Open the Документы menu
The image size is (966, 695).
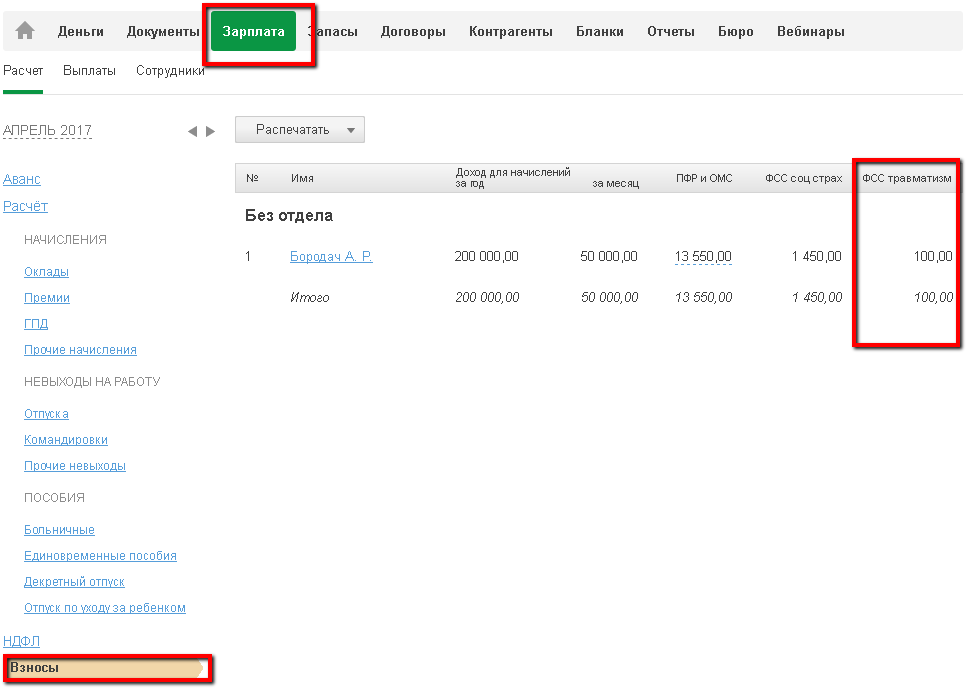click(x=163, y=31)
